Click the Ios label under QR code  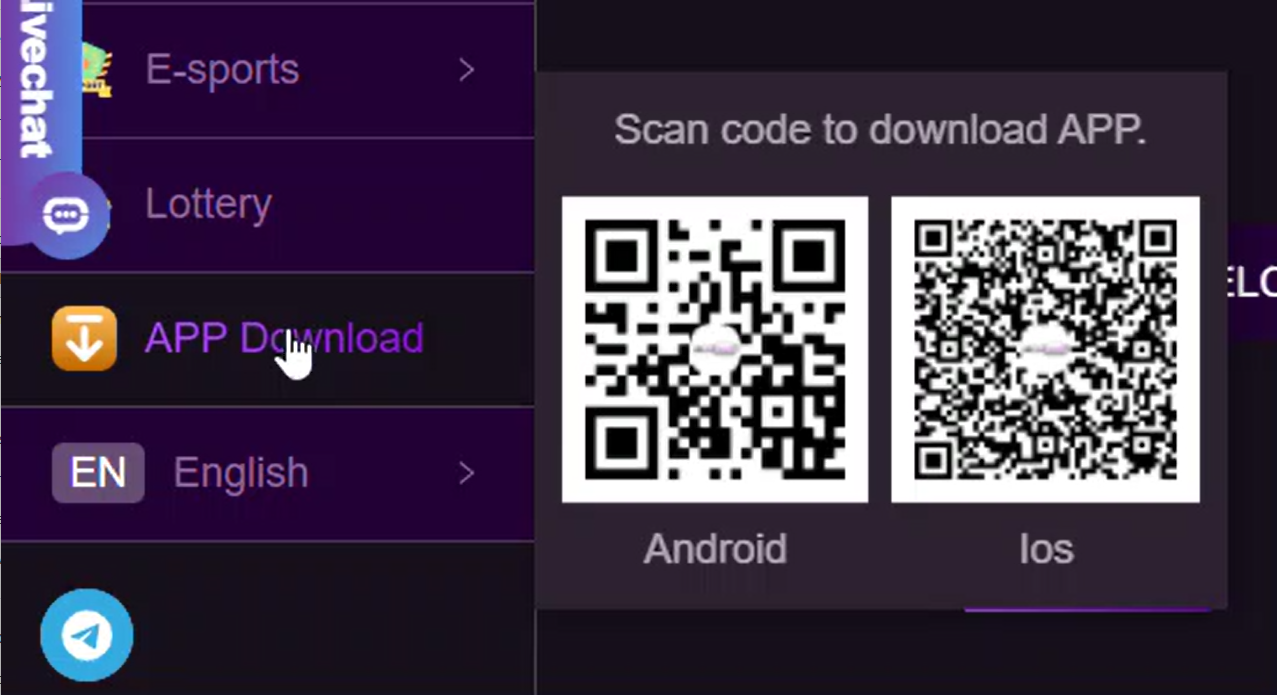(x=1046, y=549)
